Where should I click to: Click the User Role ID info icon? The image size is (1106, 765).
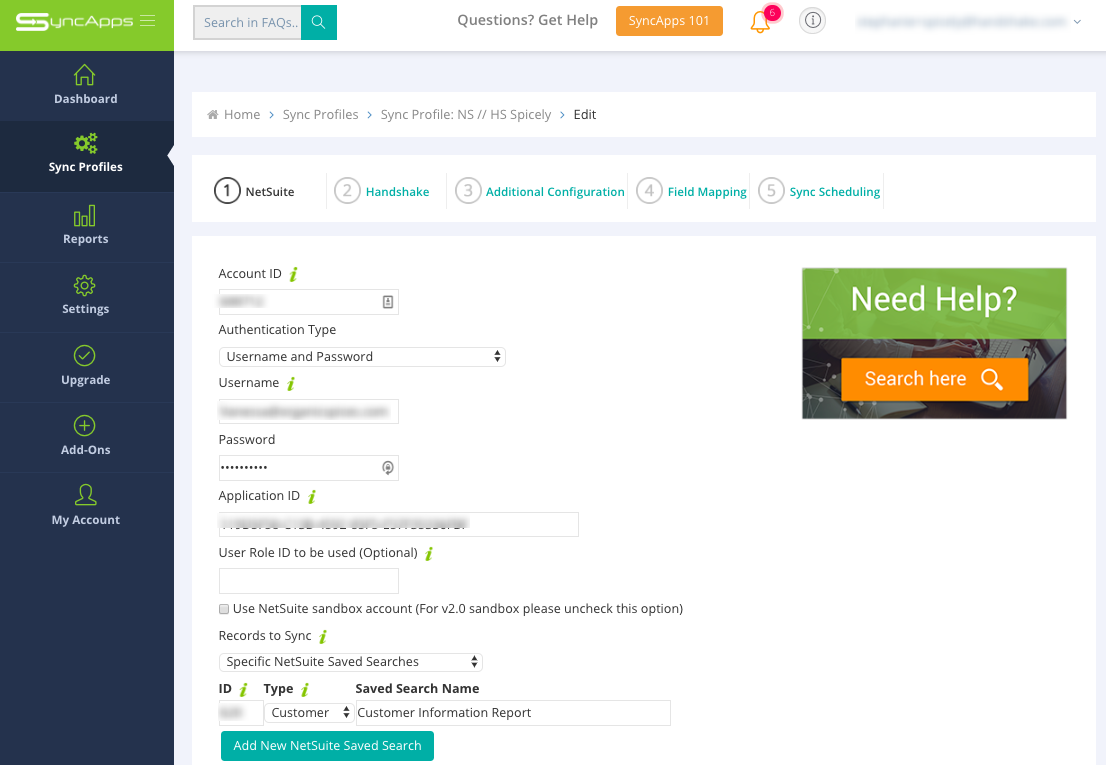pos(429,553)
